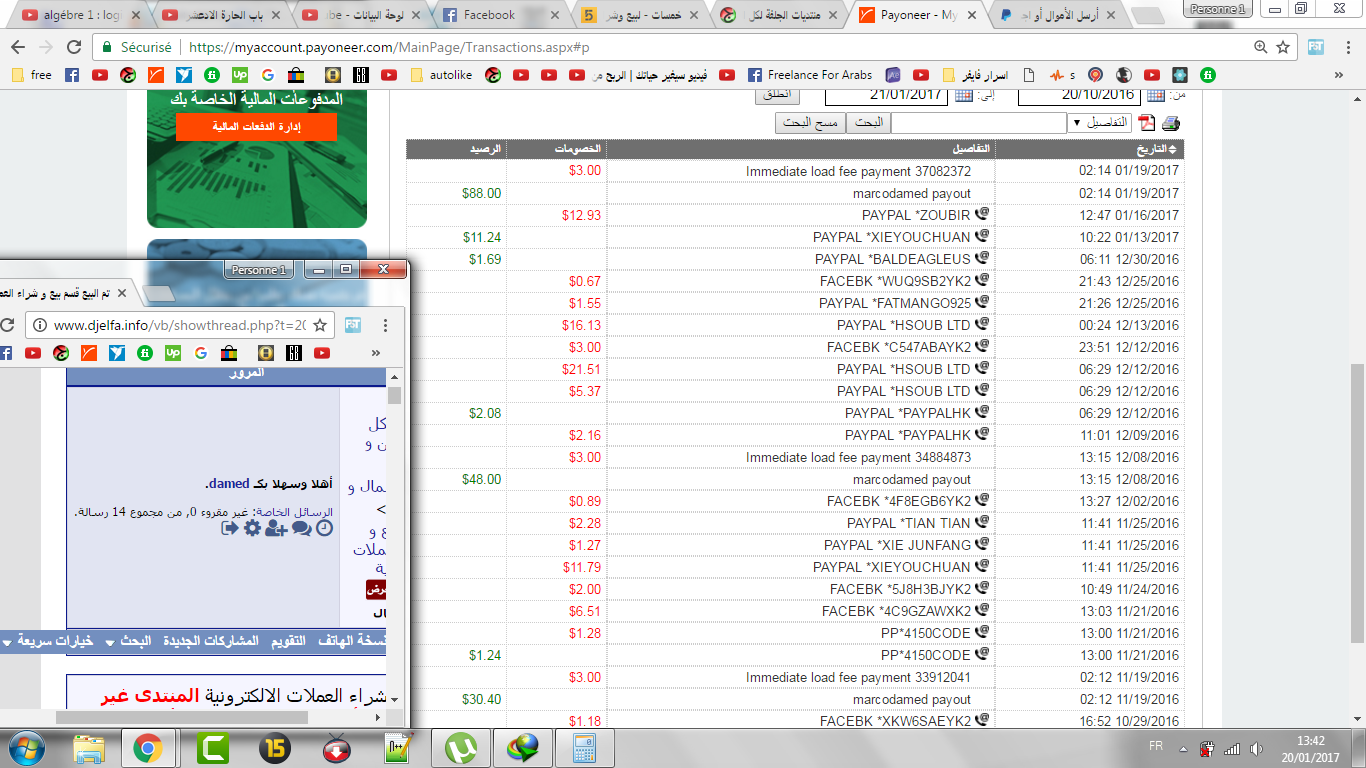Open chat bubbles icon in djelfa forum window

coord(301,527)
